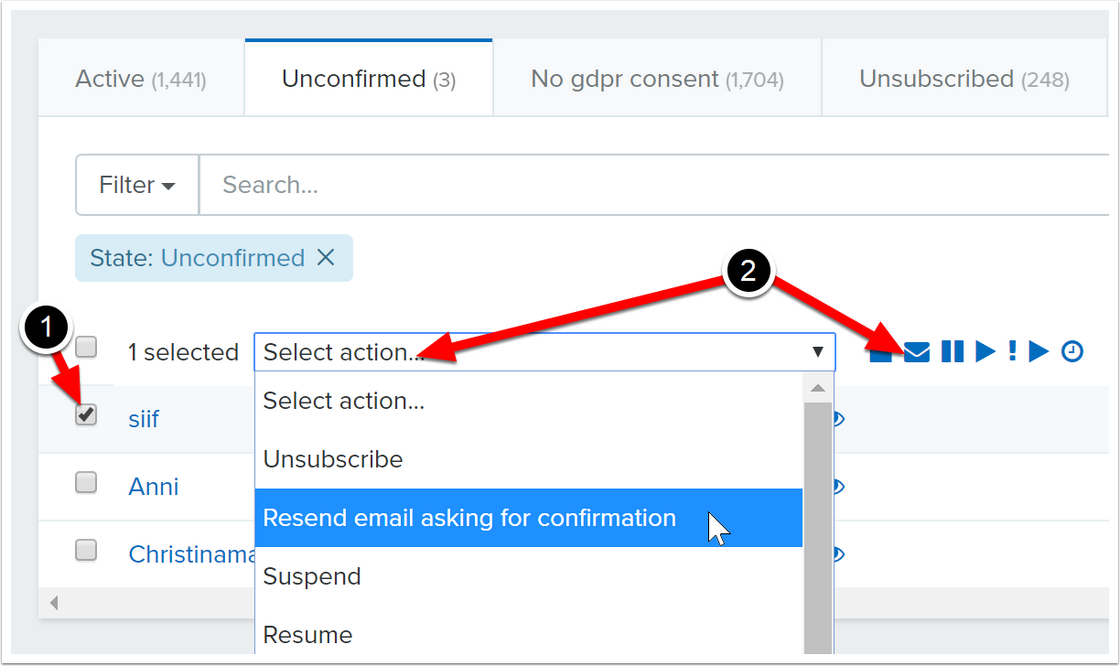
Task: Tick the select-all checkbox above list
Action: [87, 348]
